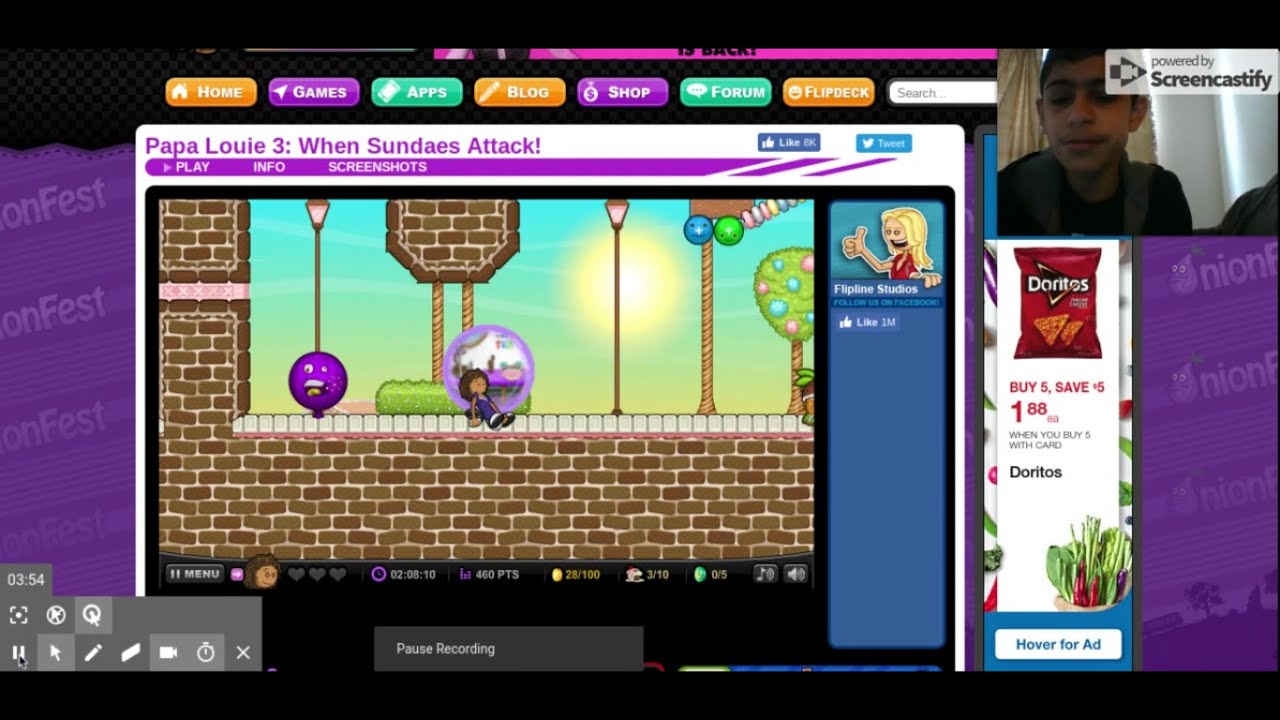The height and width of the screenshot is (720, 1280).
Task: Open the Shop nav button
Action: 622,92
